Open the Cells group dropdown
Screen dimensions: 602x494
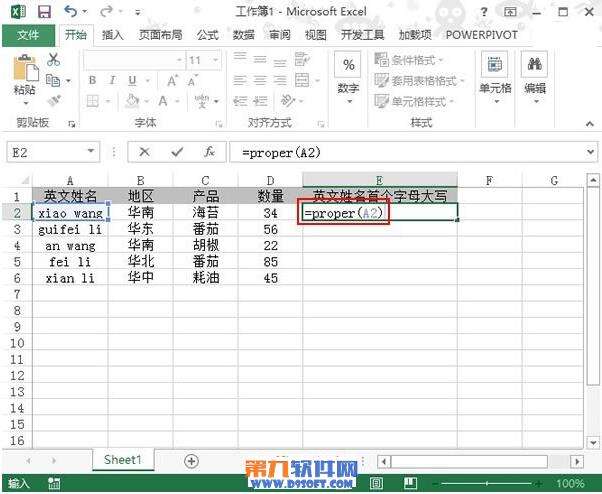pyautogui.click(x=495, y=78)
